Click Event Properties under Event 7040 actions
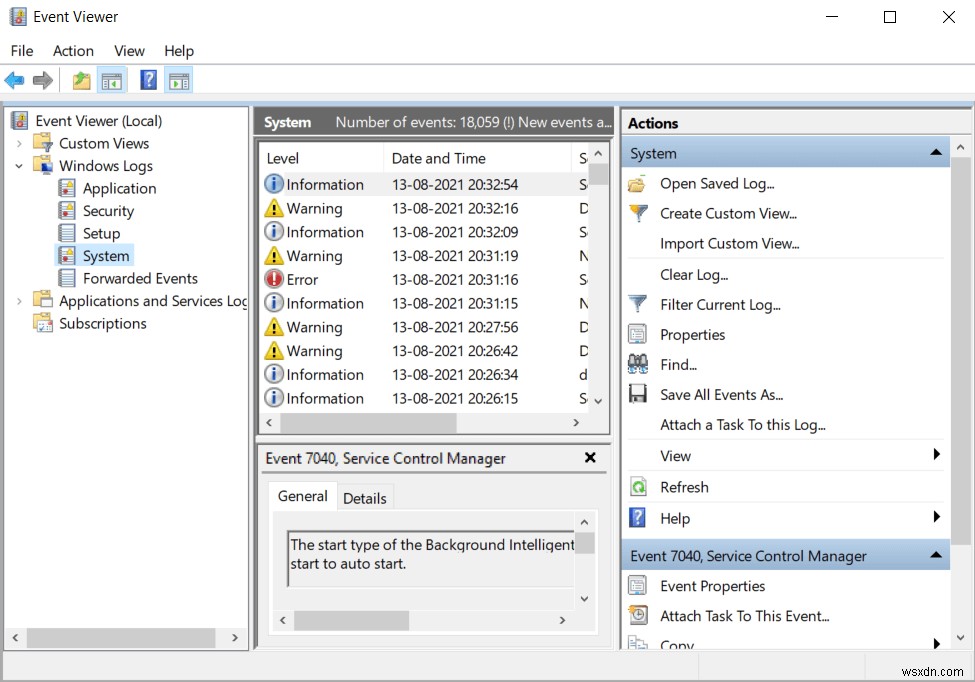975x682 pixels. click(712, 585)
